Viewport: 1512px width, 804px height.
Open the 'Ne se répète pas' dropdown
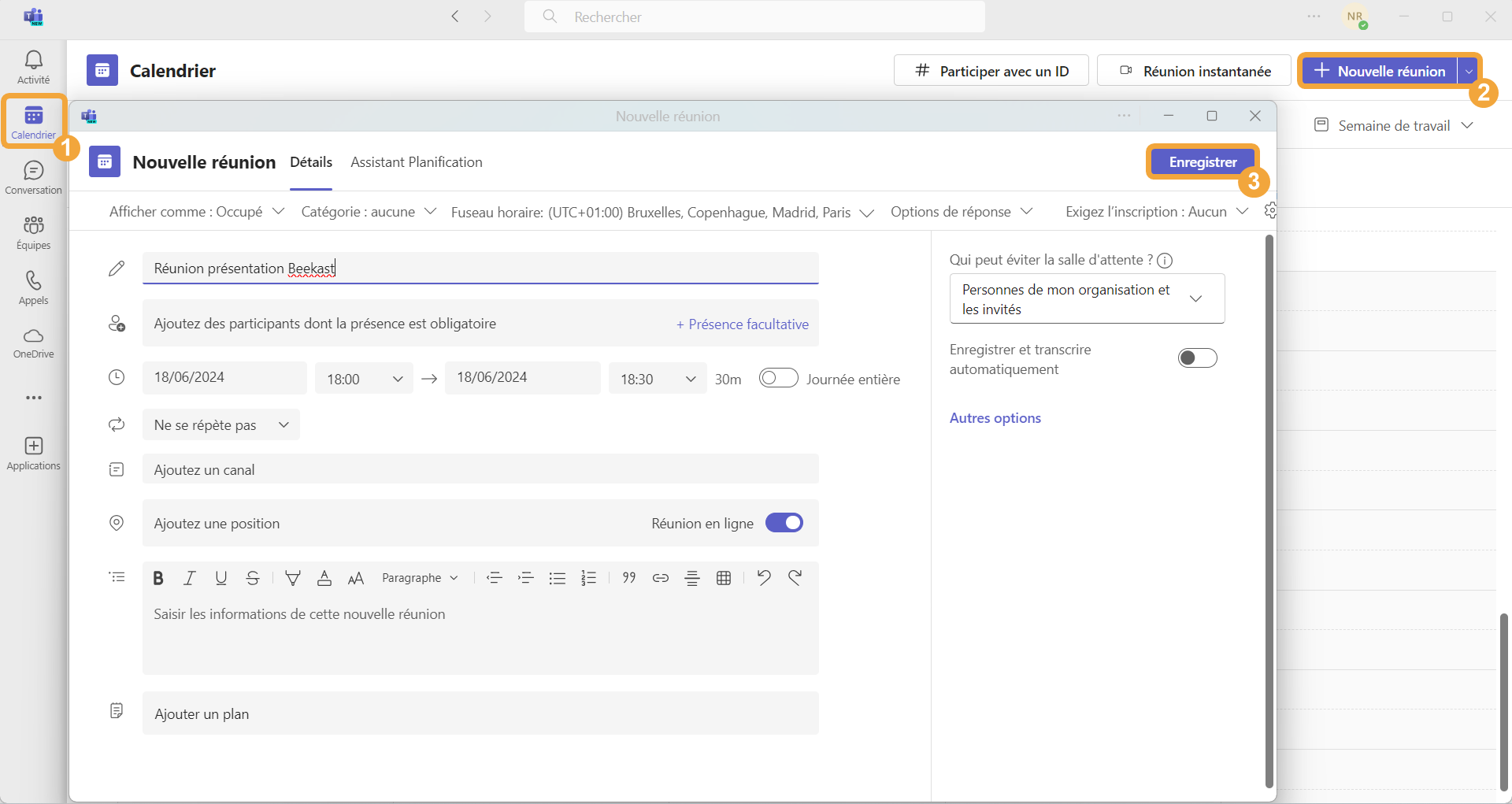tap(220, 425)
